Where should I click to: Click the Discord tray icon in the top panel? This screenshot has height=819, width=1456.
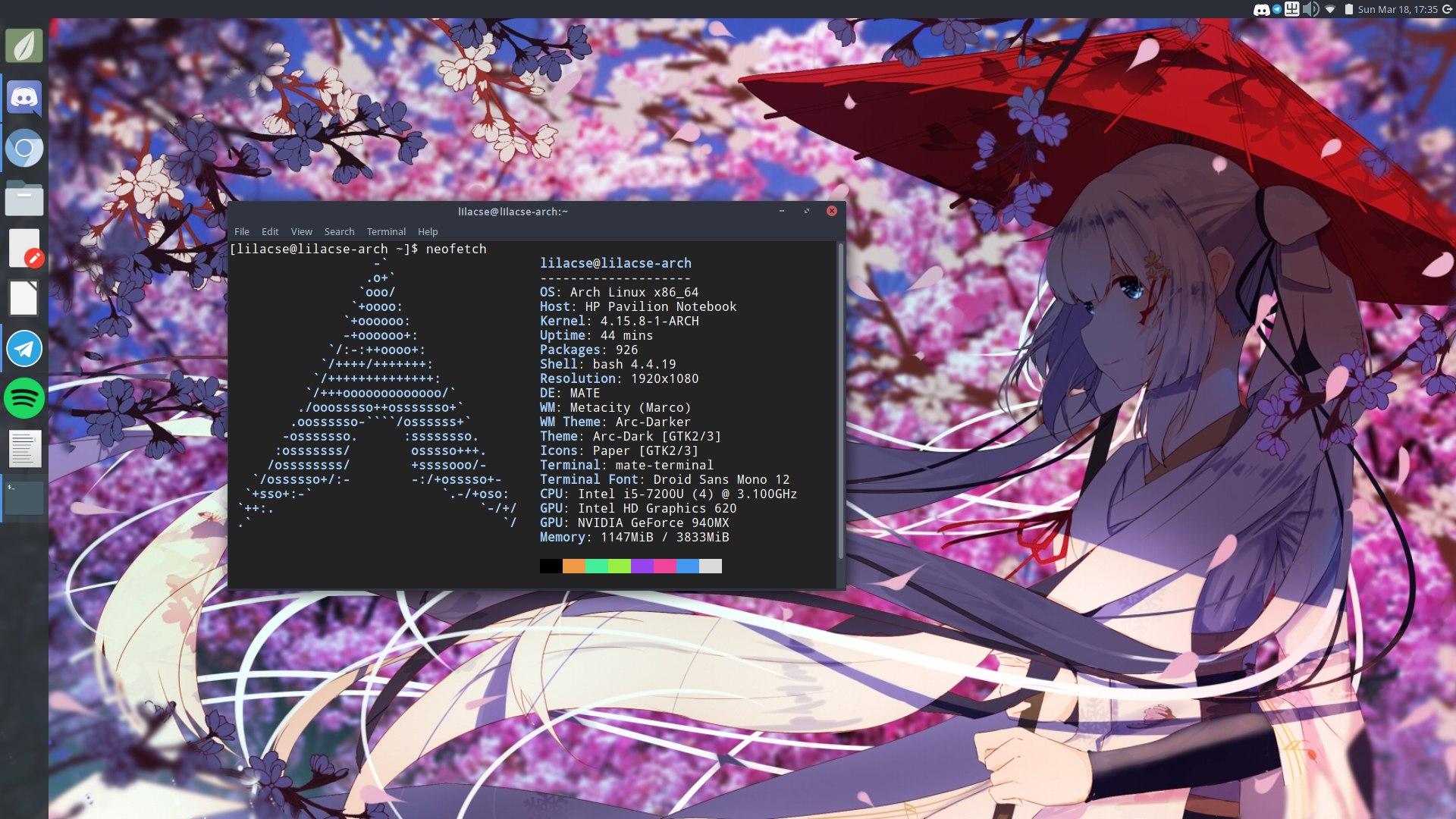pos(1261,9)
